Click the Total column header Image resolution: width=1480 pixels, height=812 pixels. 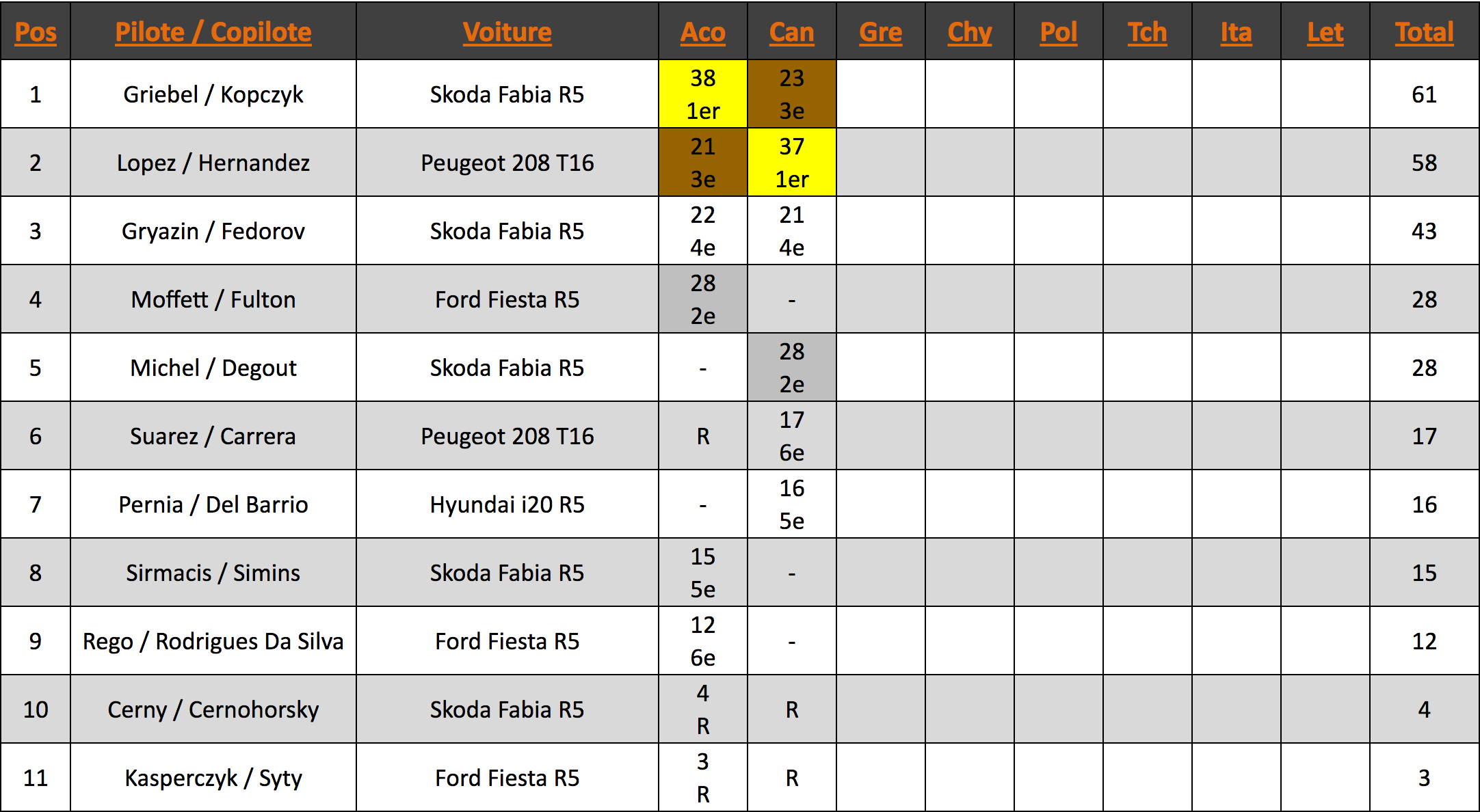click(x=1425, y=32)
